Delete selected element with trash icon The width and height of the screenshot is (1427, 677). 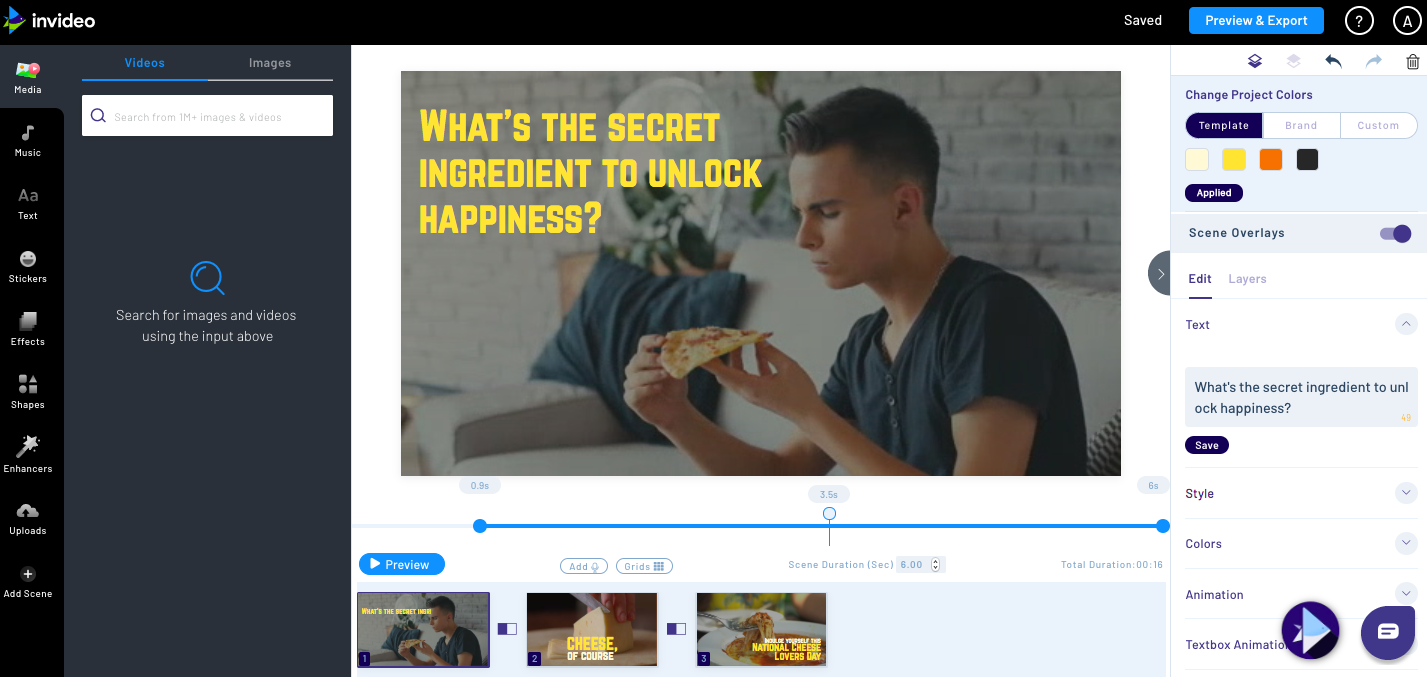(1412, 62)
